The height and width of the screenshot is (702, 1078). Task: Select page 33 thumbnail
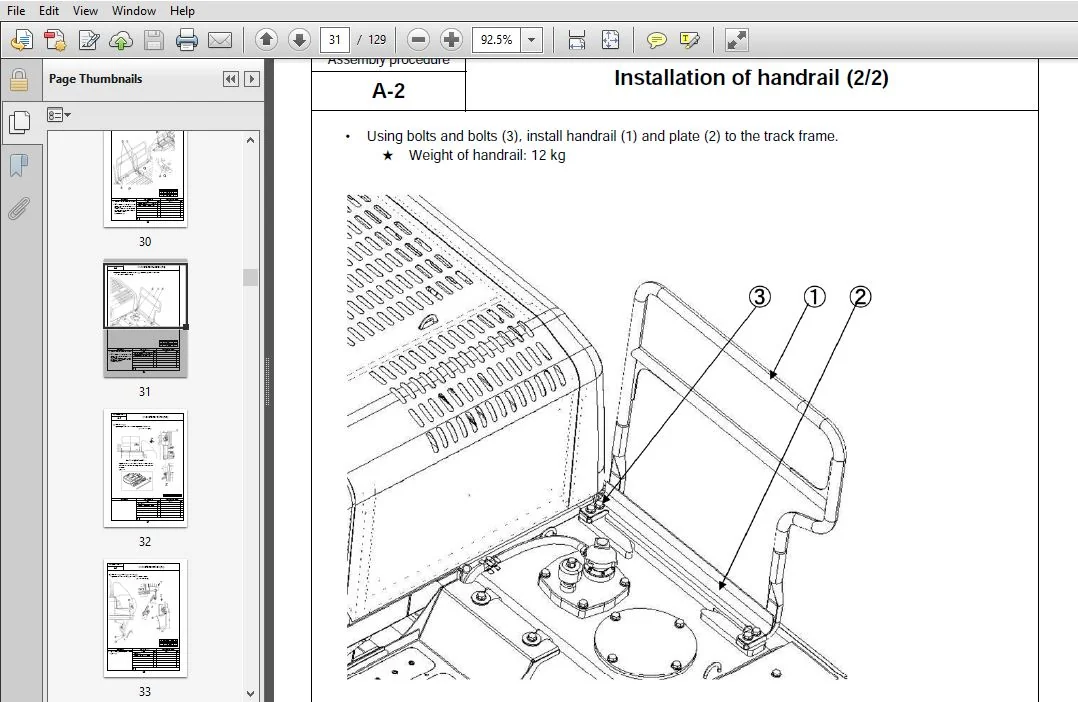coord(145,618)
